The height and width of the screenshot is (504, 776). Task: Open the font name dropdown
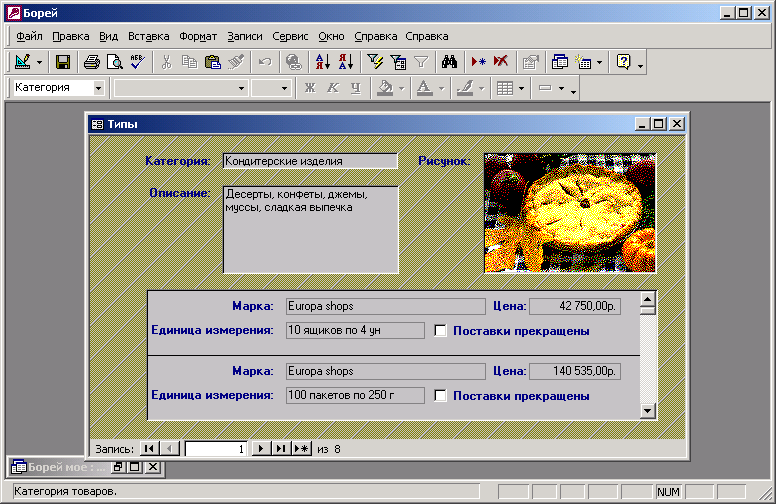pyautogui.click(x=241, y=88)
